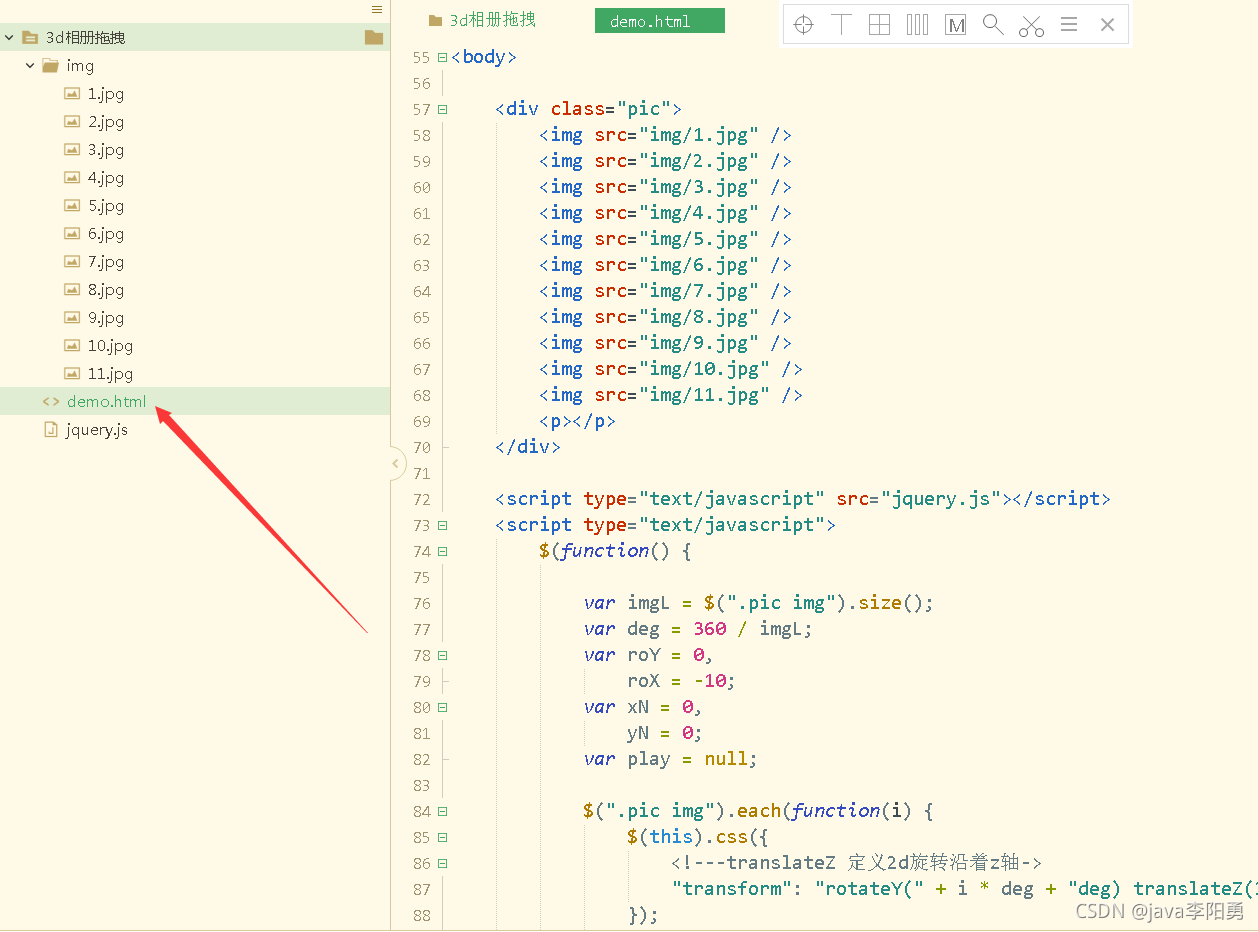Click the folder icon right of 3d相册拖拽 row
The height and width of the screenshot is (932, 1258).
pyautogui.click(x=374, y=37)
